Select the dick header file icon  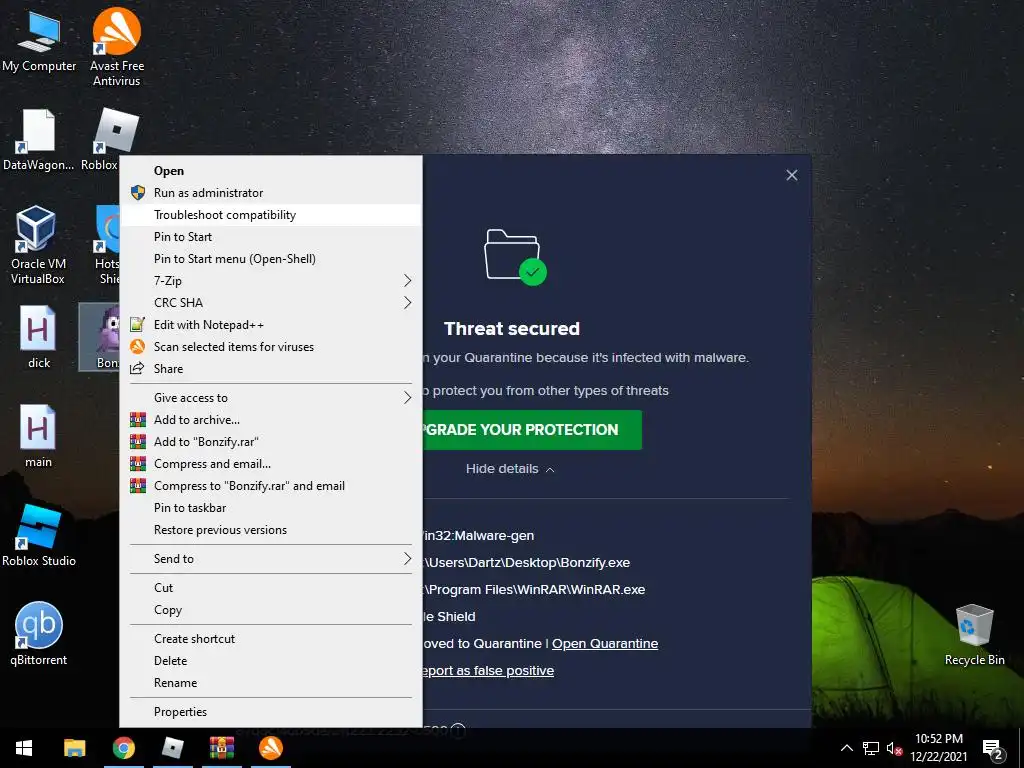pos(39,338)
